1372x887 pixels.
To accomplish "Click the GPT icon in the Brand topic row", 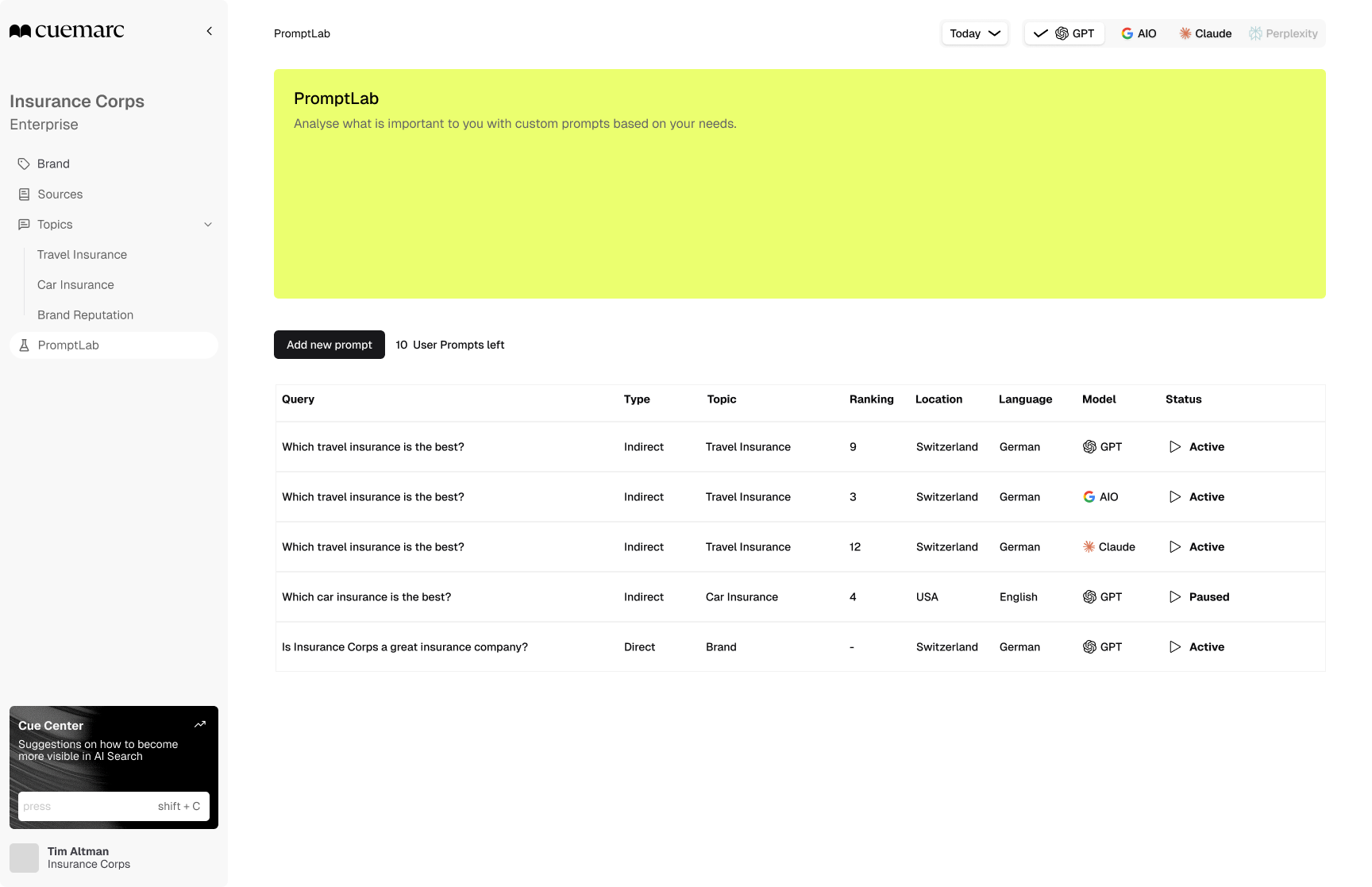I will (1089, 646).
